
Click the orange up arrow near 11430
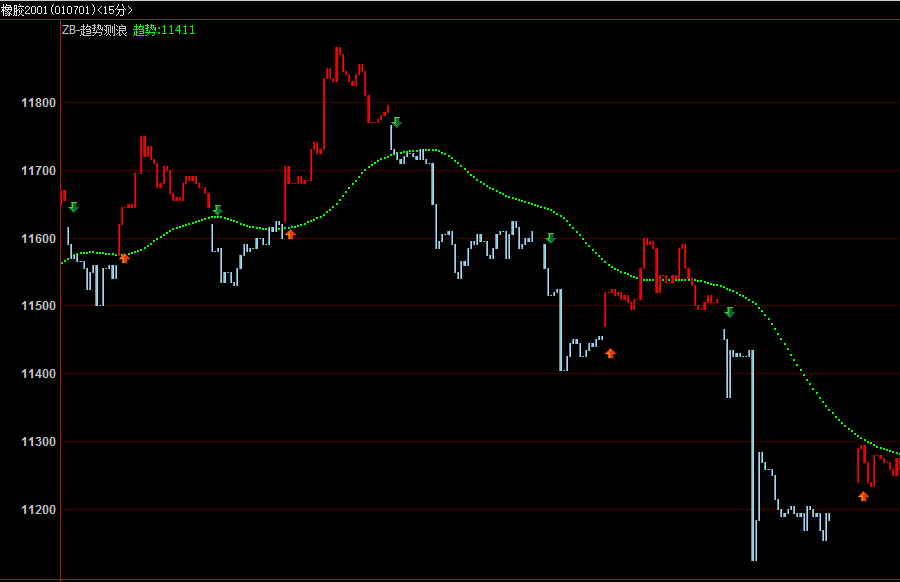610,353
